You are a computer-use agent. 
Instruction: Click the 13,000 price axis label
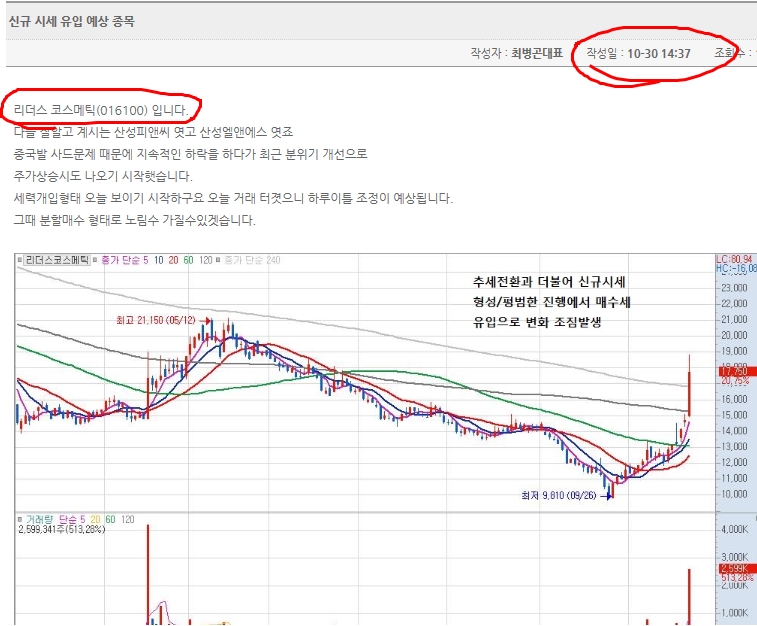(734, 446)
